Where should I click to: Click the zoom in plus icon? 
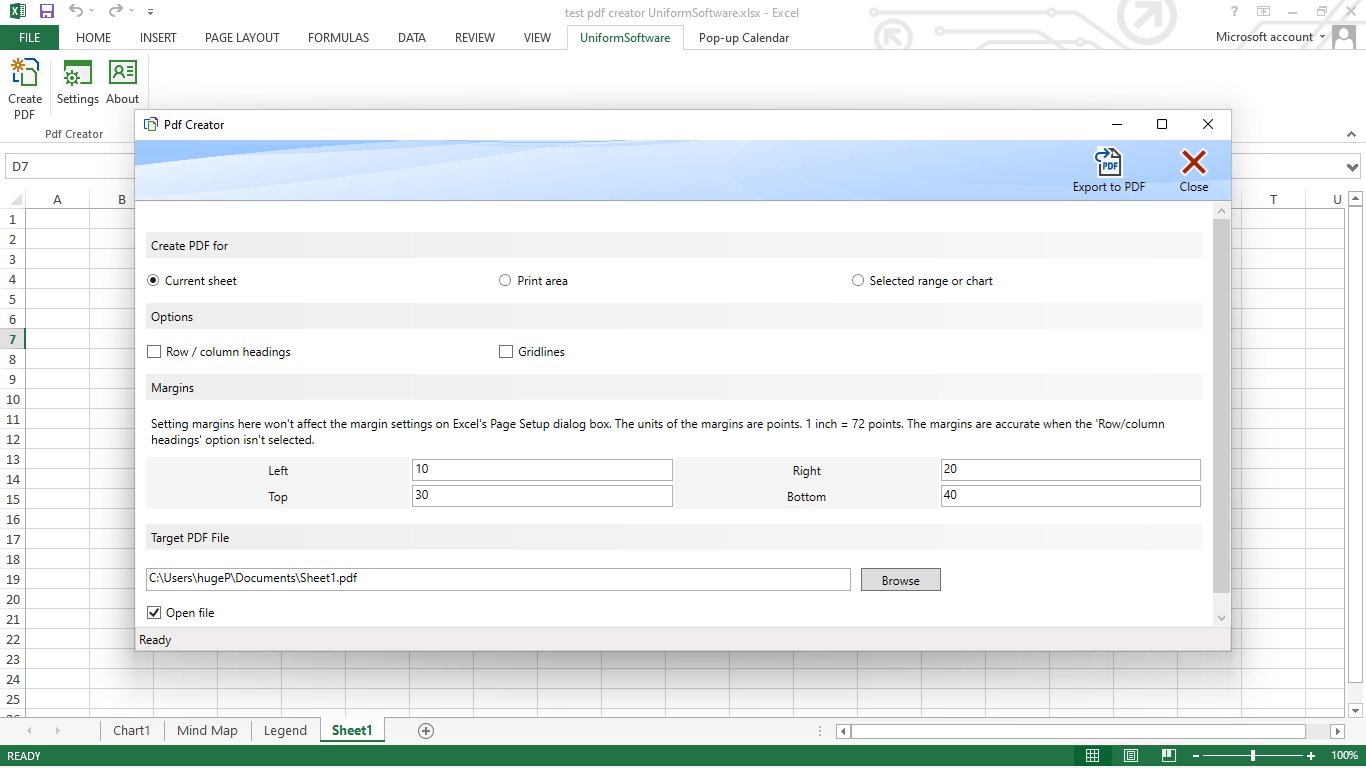[x=1311, y=756]
